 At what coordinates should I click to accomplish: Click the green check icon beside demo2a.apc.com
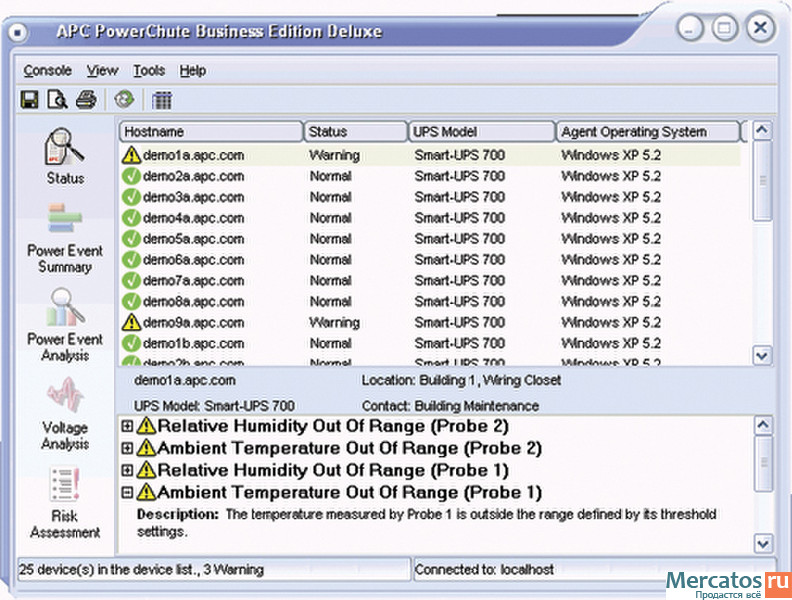(131, 176)
